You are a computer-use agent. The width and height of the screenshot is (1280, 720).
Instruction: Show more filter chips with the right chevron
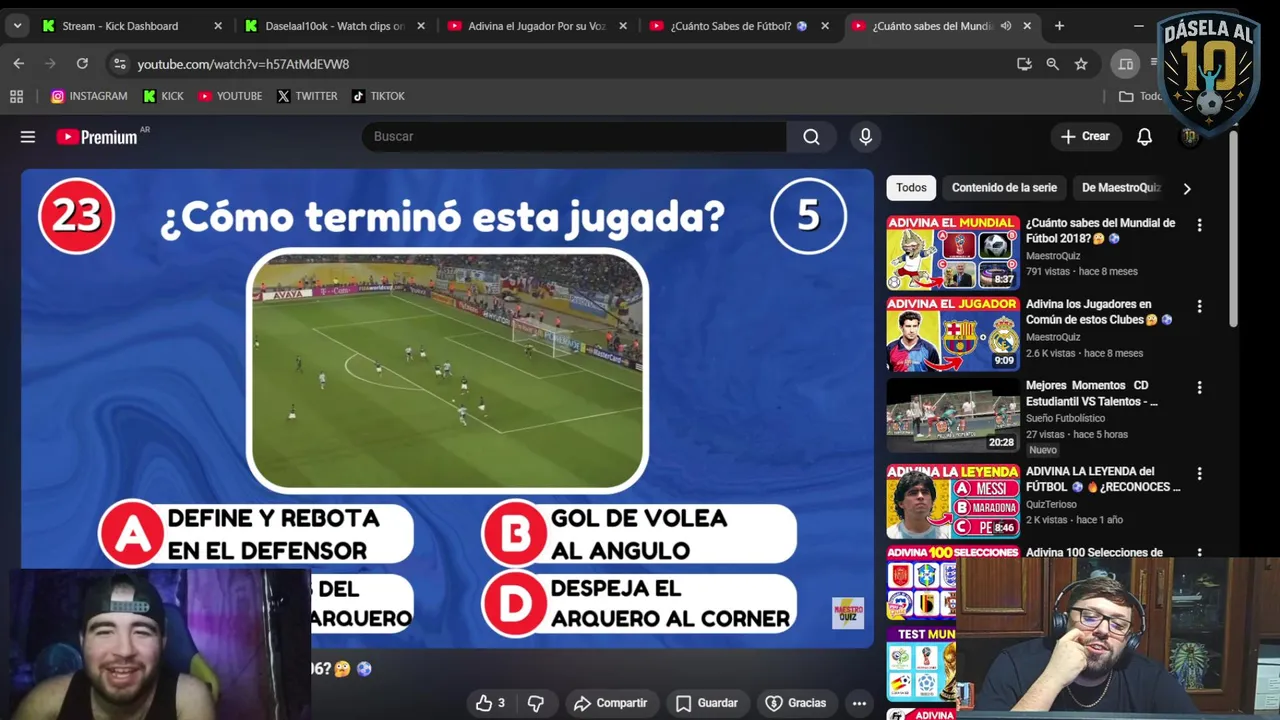(x=1187, y=188)
